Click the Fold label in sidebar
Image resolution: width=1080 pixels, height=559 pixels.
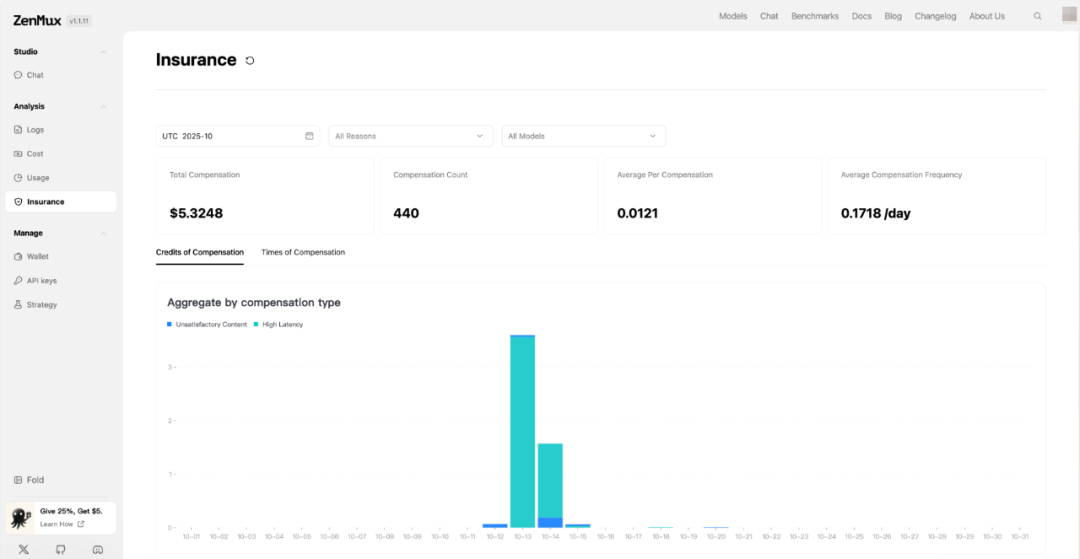pos(35,480)
